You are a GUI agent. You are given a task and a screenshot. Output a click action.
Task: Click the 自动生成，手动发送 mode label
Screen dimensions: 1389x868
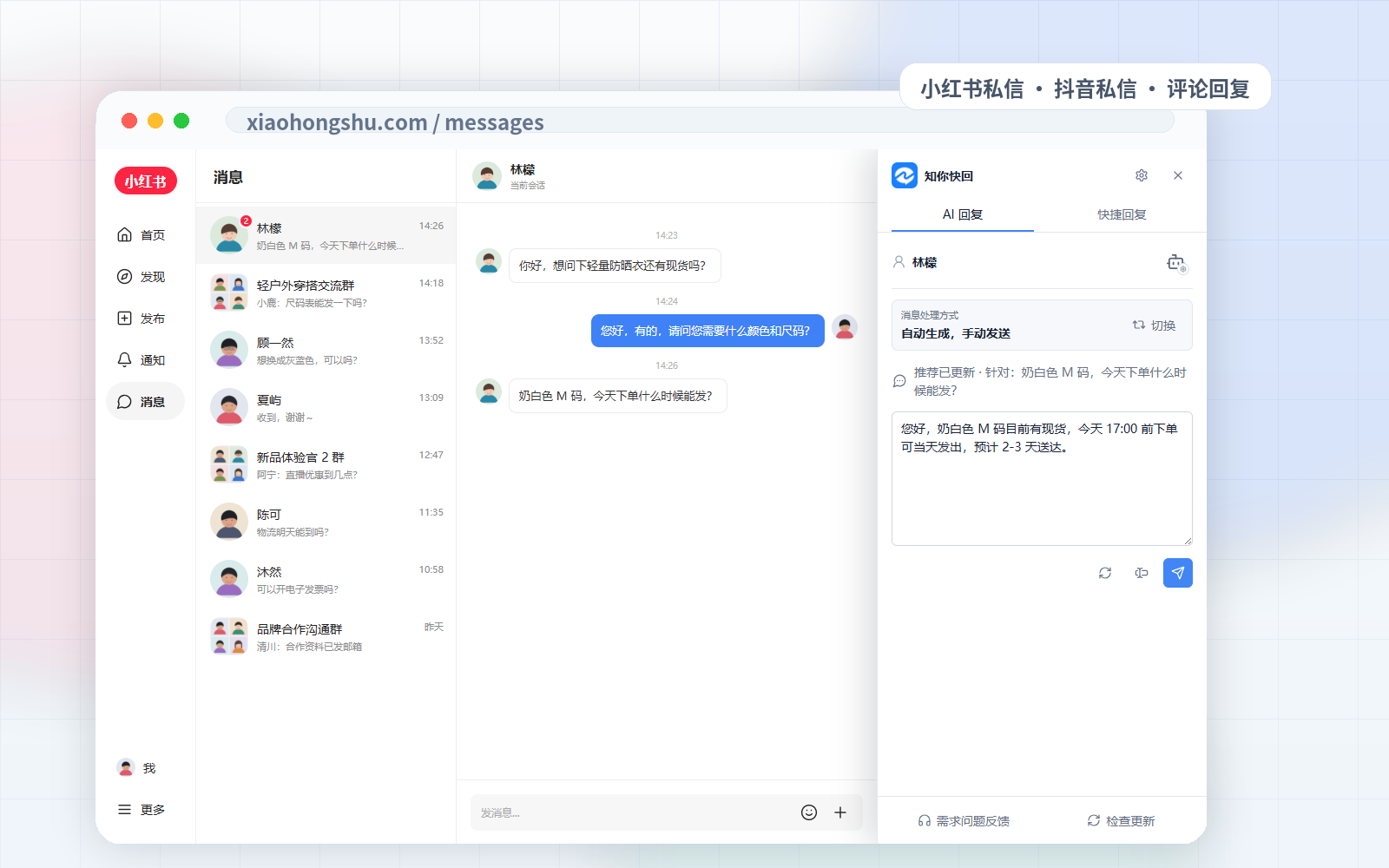pyautogui.click(x=955, y=333)
